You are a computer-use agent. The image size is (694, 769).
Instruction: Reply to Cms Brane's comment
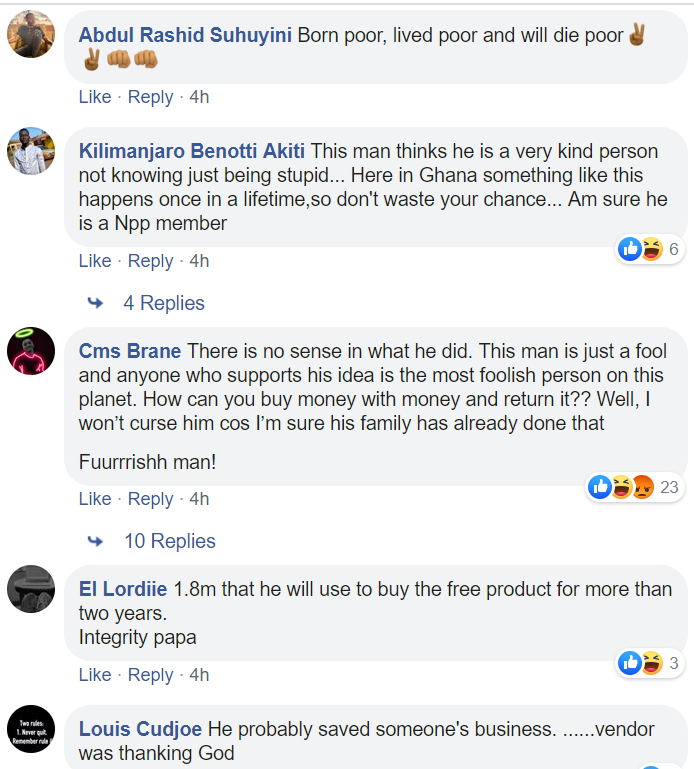tap(151, 499)
